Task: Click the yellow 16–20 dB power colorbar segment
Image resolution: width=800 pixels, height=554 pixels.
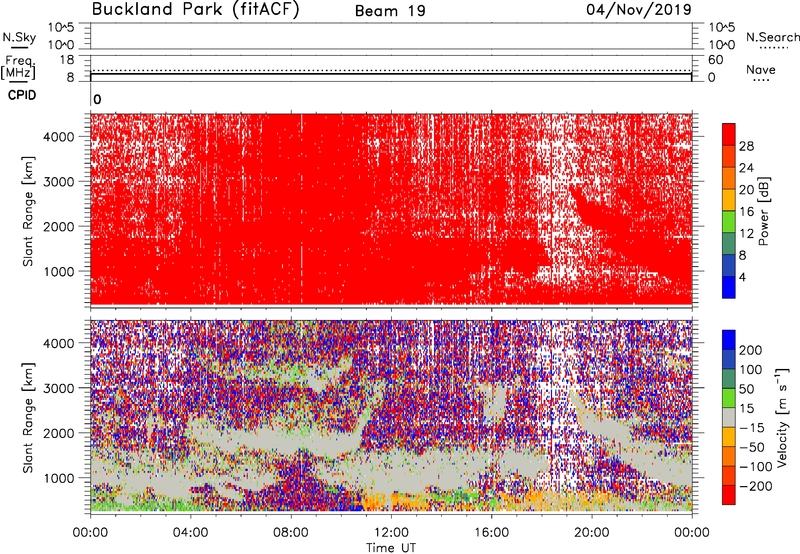Action: pyautogui.click(x=729, y=200)
